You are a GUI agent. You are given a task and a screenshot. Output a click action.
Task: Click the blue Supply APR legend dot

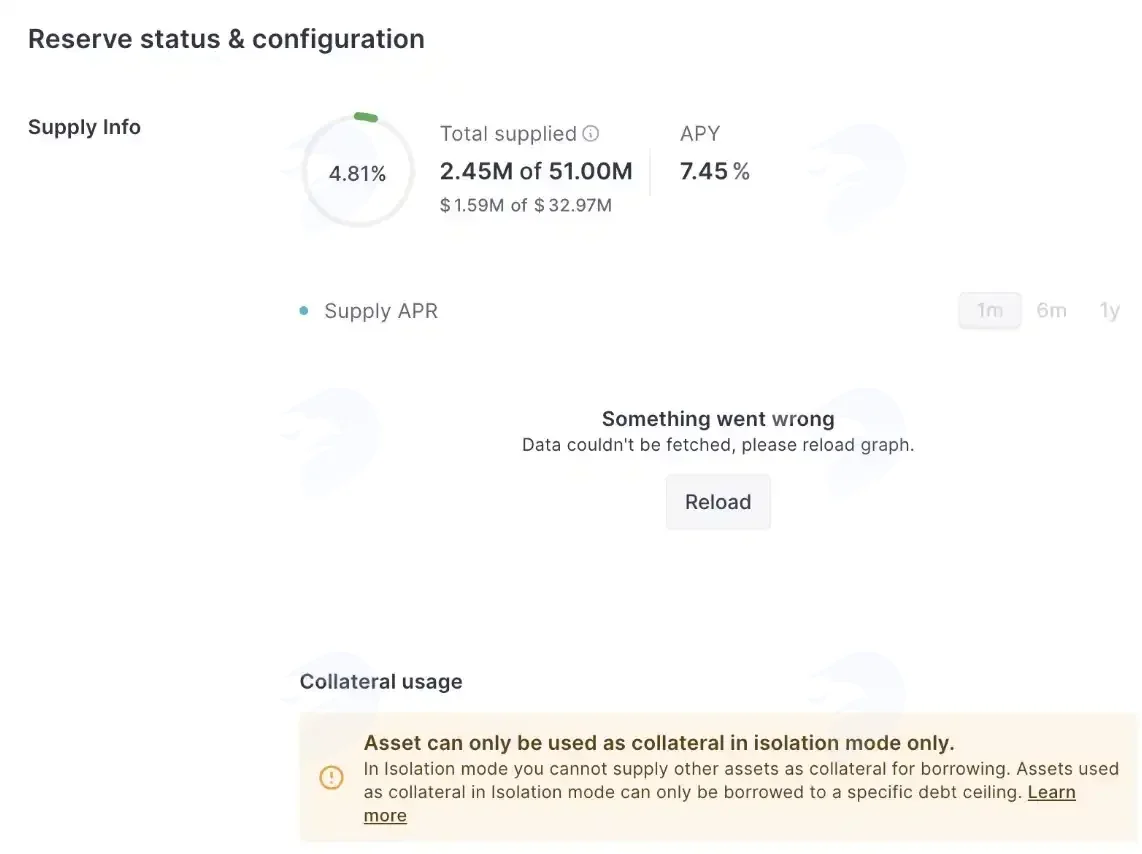point(304,311)
